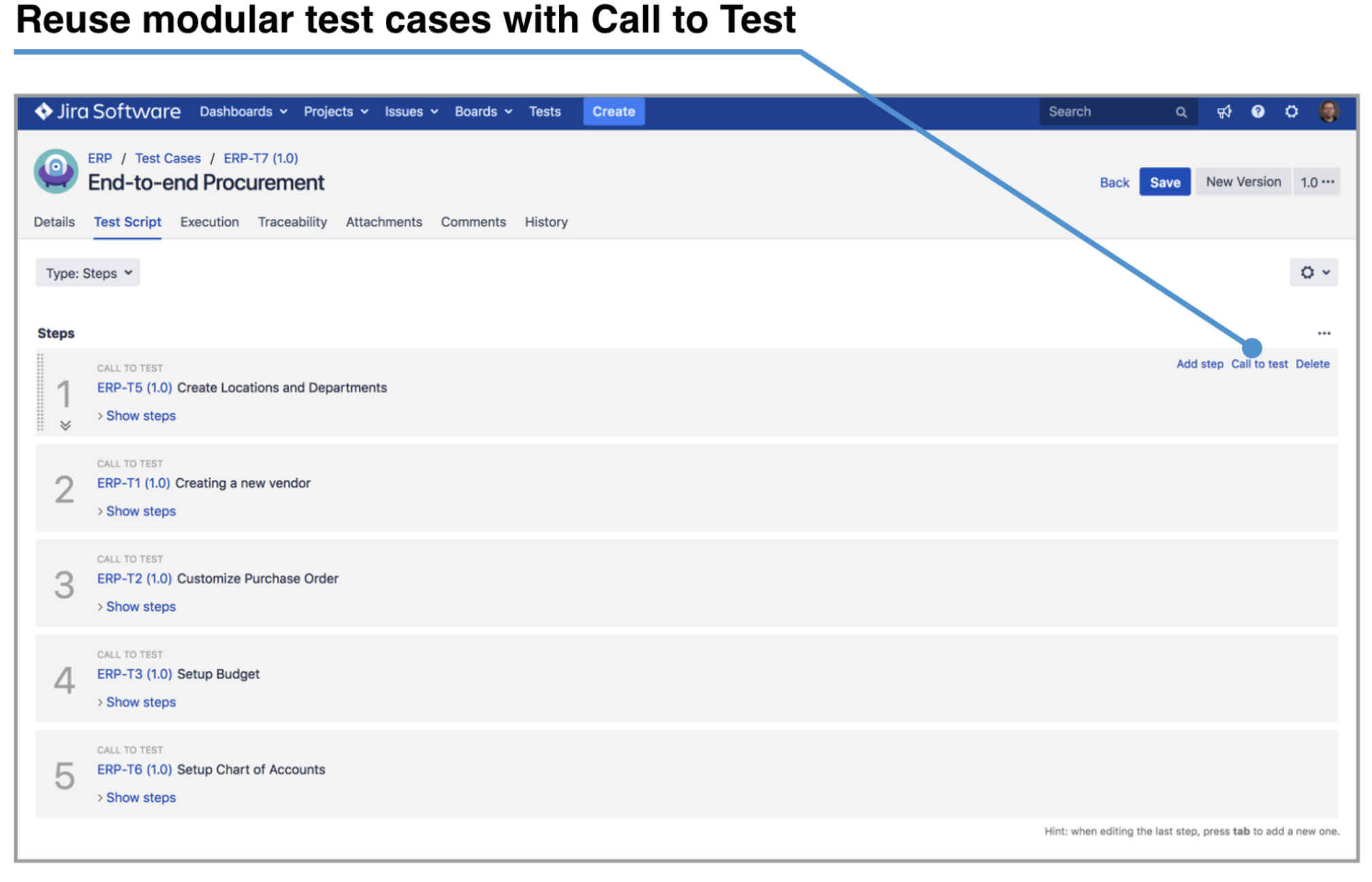Open the Dashboards menu

[242, 111]
